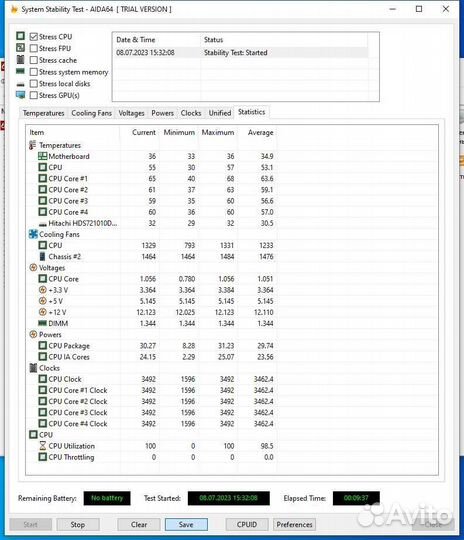Minimize the AIDA64 window
Image resolution: width=464 pixels, height=540 pixels.
tap(393, 9)
